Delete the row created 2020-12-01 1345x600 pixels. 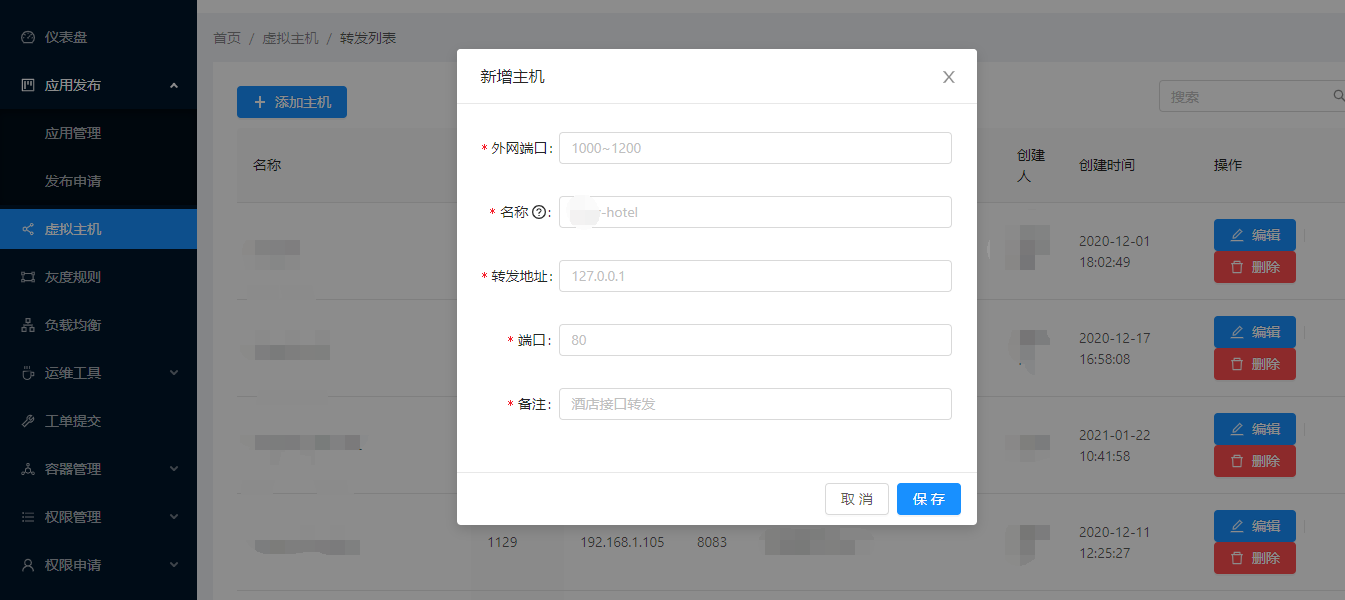[1255, 267]
